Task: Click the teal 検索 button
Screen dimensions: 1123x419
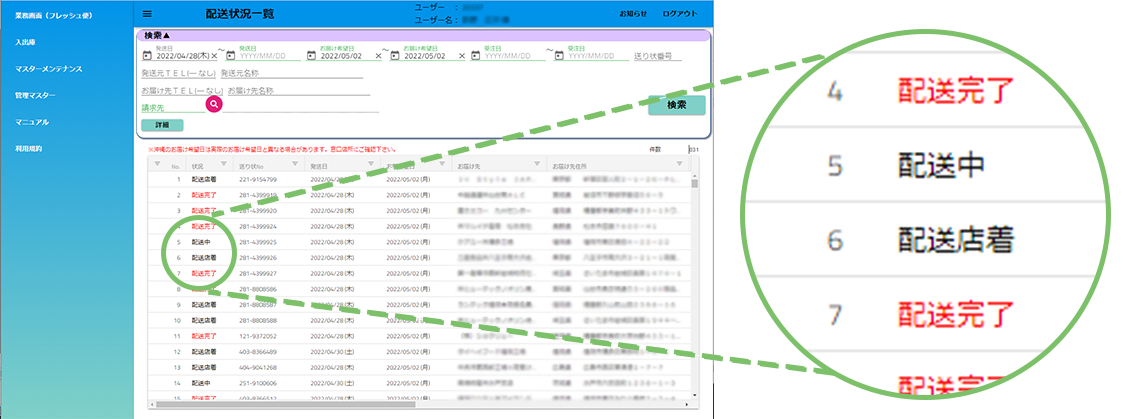Action: (x=677, y=105)
